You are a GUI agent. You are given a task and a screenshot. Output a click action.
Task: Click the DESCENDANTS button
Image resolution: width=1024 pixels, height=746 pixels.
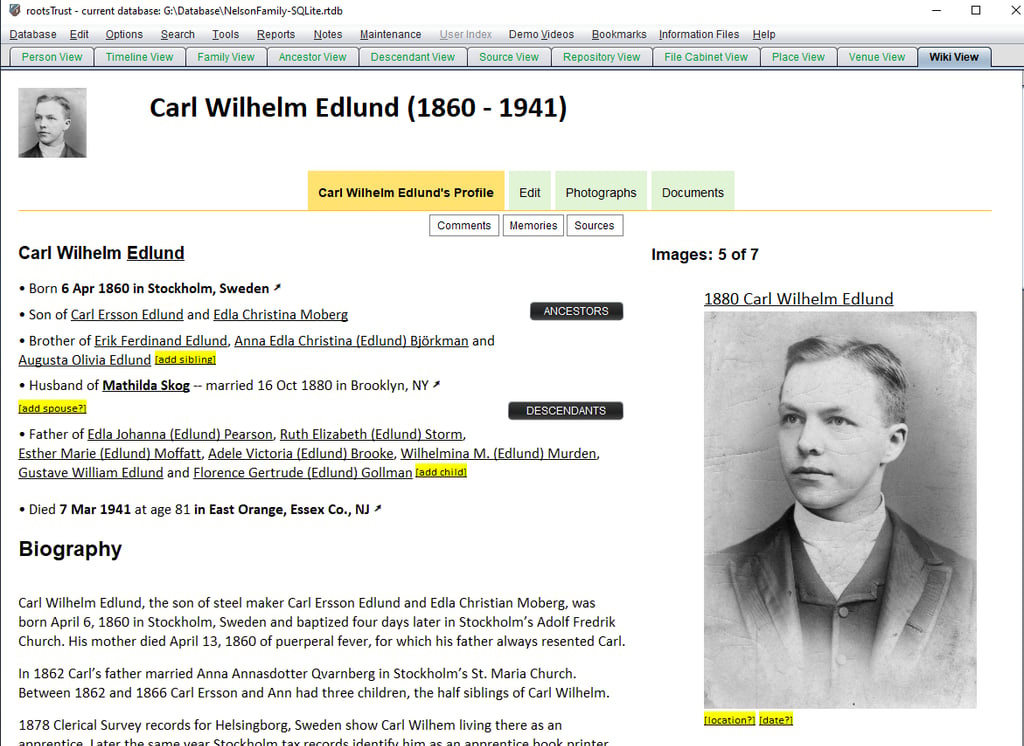[x=566, y=410]
